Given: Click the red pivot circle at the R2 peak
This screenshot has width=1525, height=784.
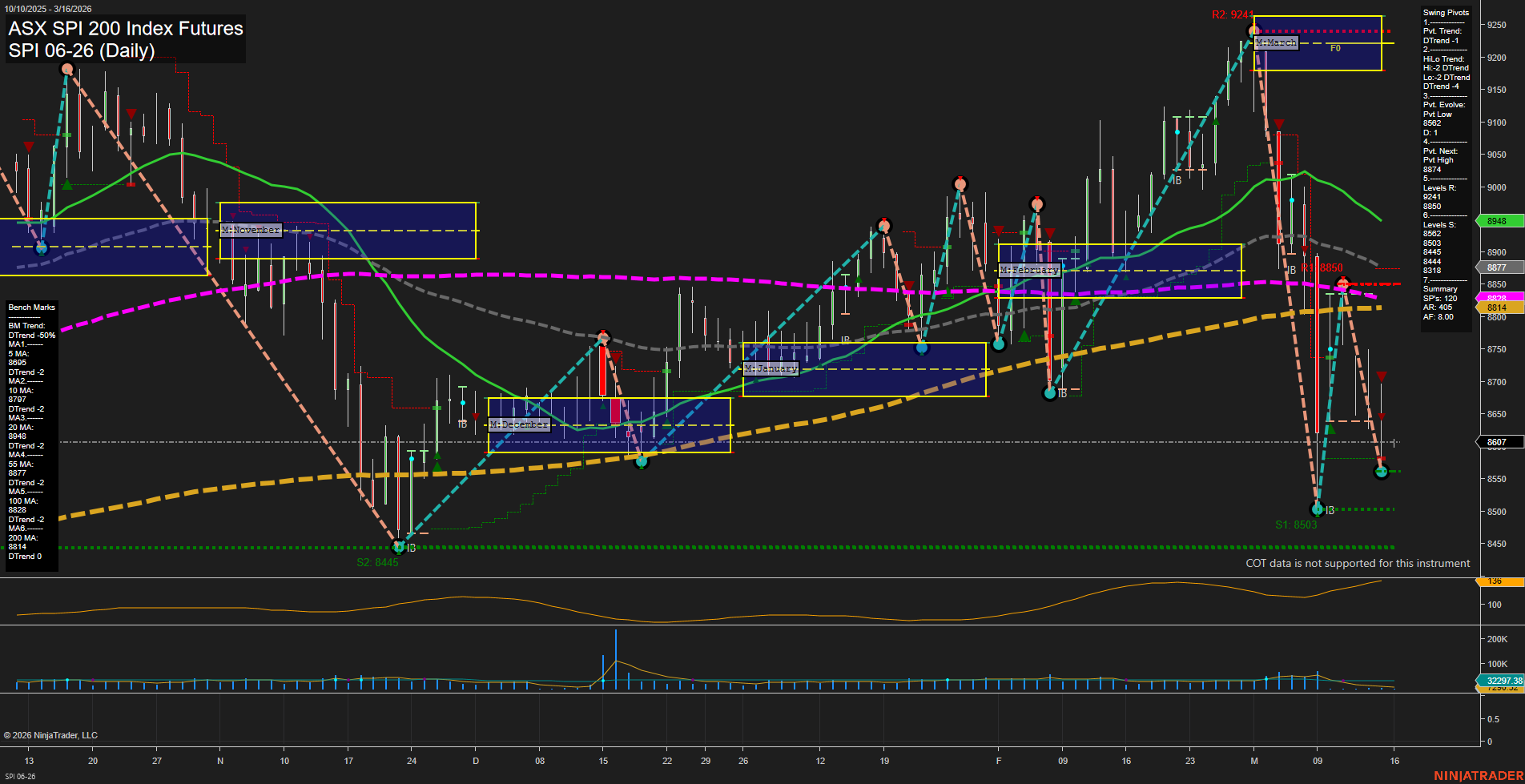Looking at the screenshot, I should (x=1254, y=29).
